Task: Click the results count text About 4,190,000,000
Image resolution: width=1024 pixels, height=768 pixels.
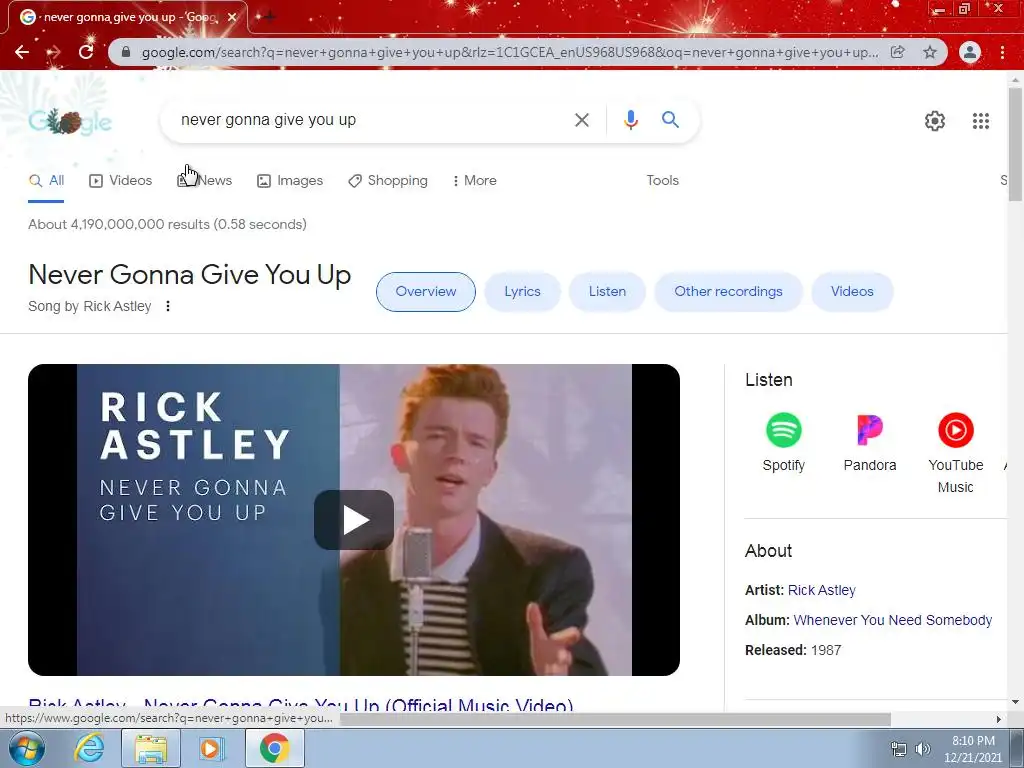Action: coord(167,225)
